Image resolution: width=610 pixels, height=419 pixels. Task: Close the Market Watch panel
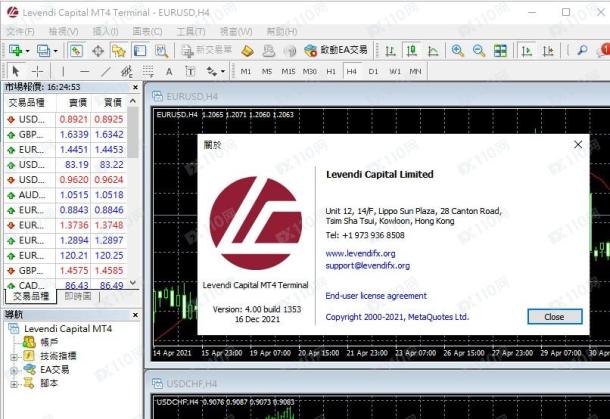tap(135, 87)
